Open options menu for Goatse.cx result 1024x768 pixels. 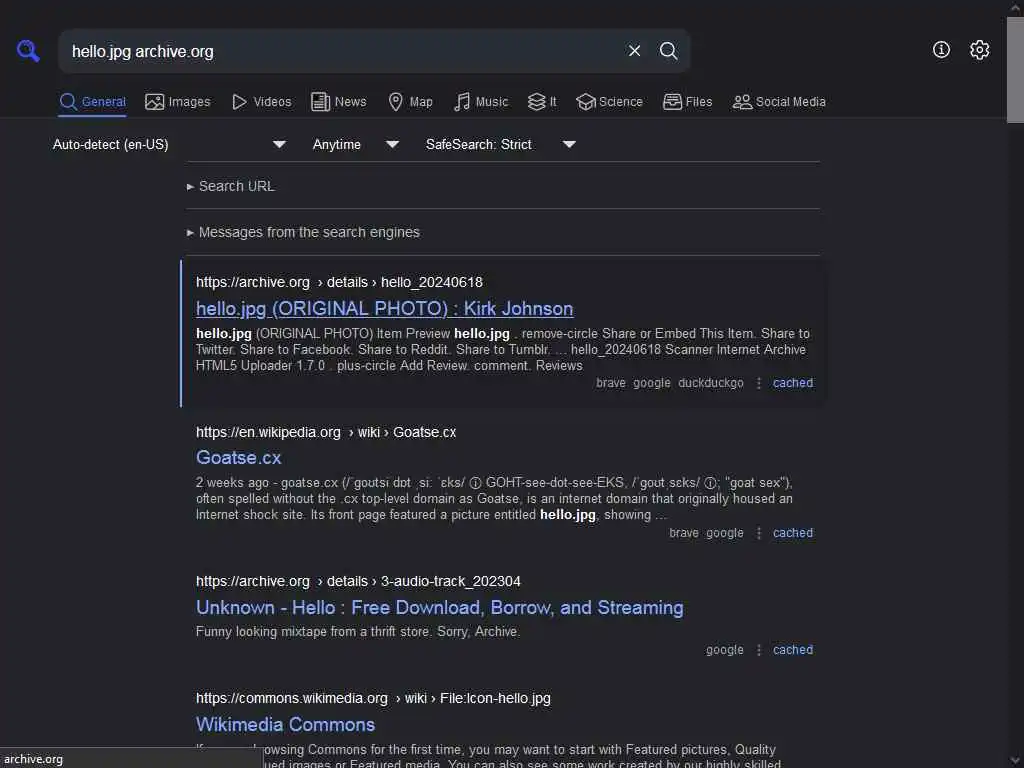click(x=758, y=533)
